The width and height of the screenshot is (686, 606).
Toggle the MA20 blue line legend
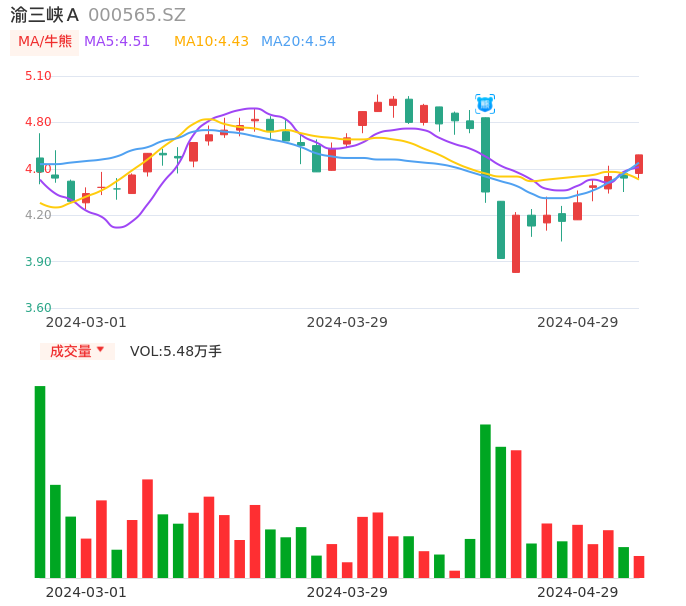click(x=298, y=42)
